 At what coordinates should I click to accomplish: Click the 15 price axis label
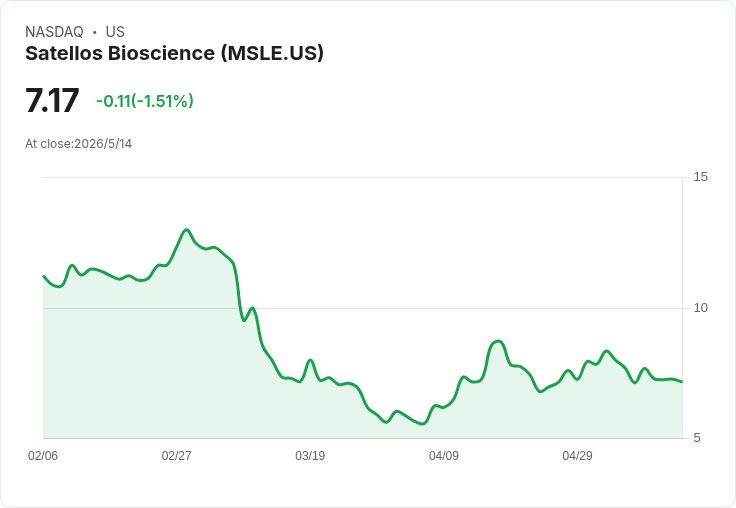tap(700, 177)
